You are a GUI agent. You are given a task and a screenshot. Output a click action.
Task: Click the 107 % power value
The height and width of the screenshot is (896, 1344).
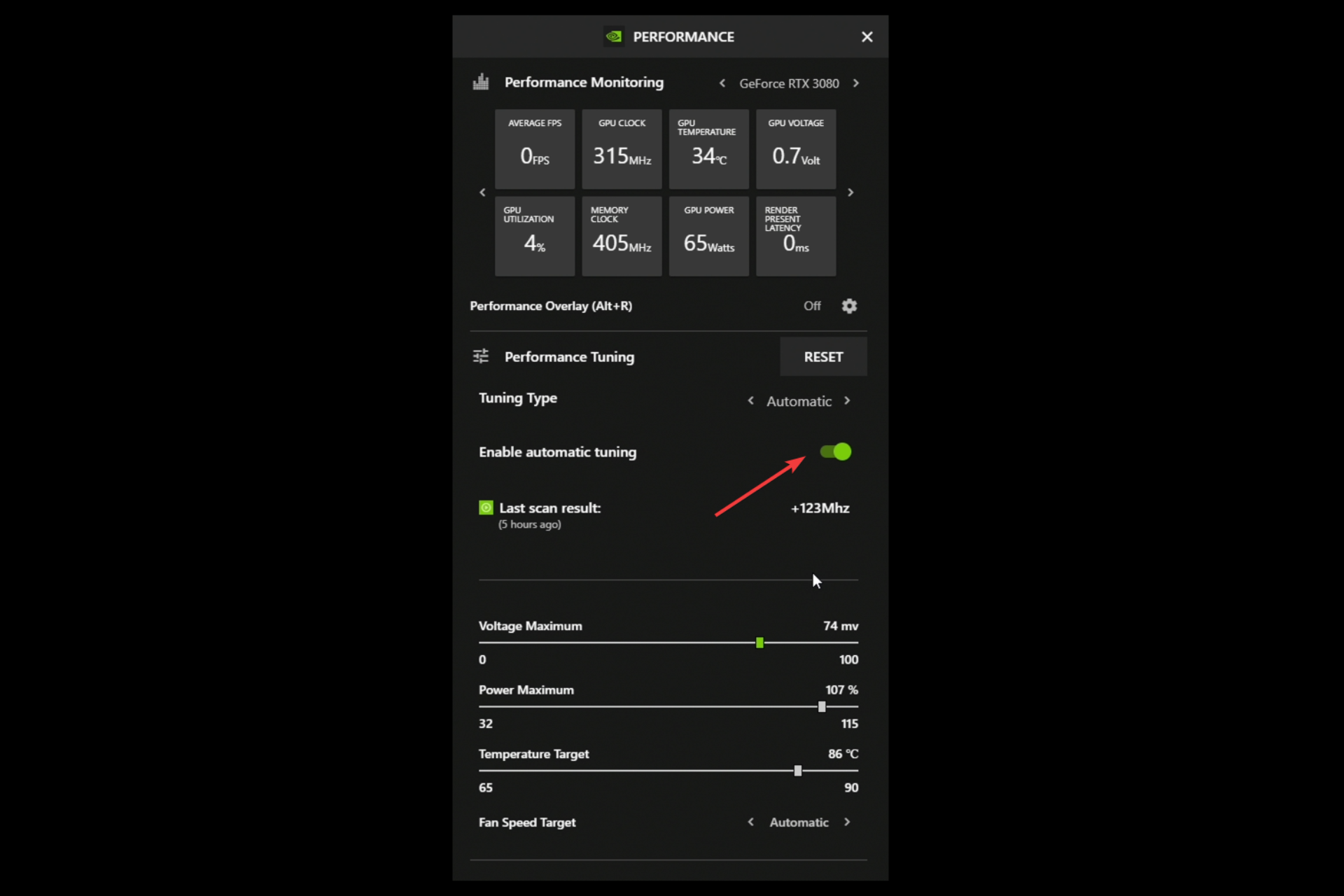click(841, 689)
